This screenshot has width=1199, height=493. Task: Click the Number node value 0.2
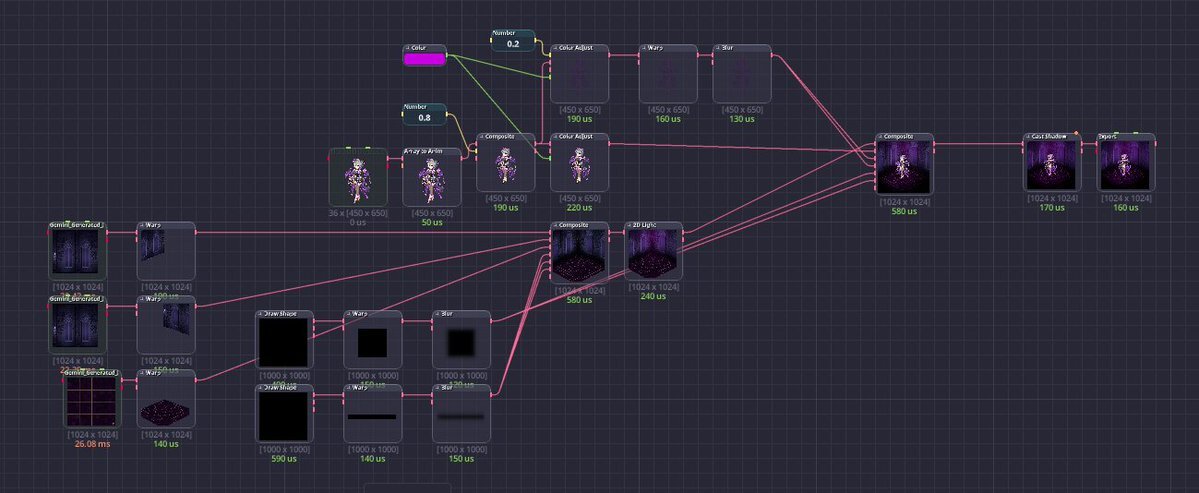click(513, 44)
